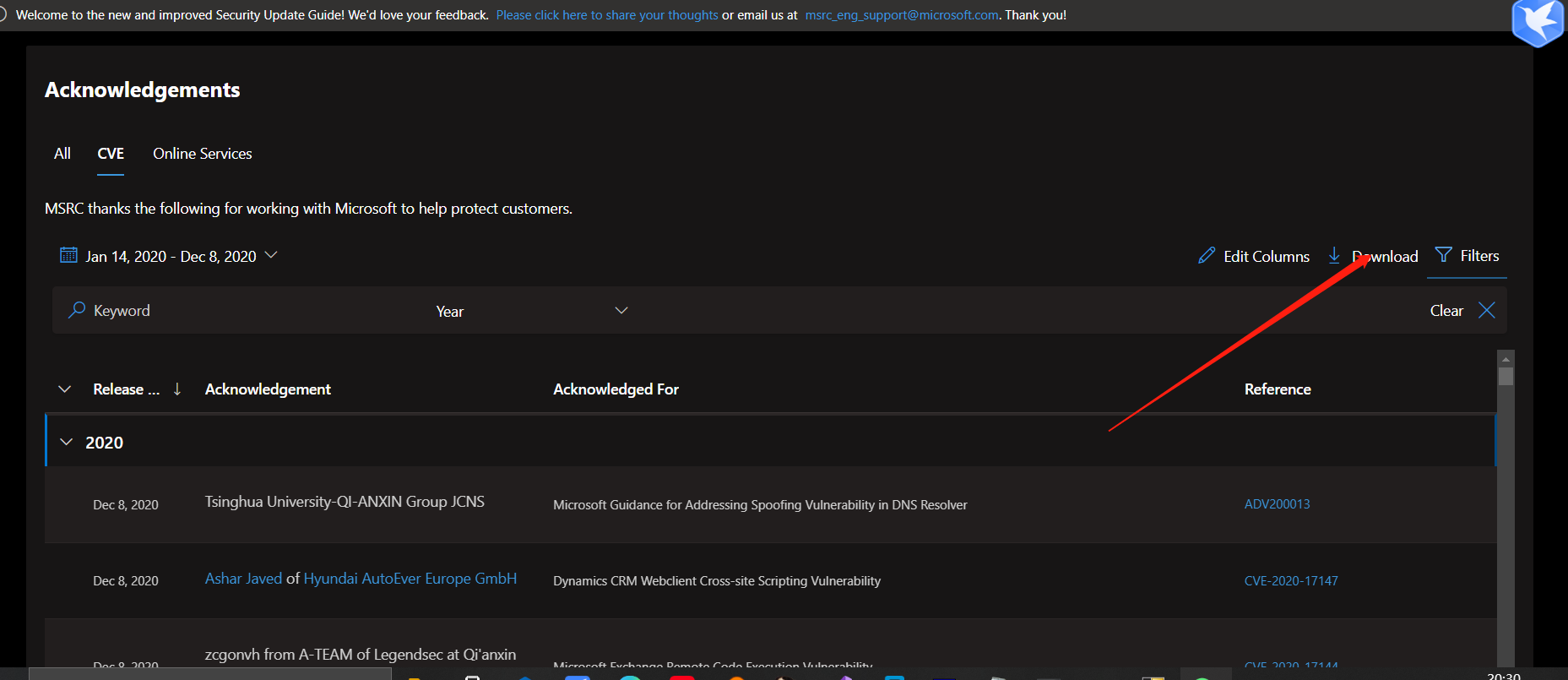The height and width of the screenshot is (680, 1568).
Task: Toggle the Filters panel label
Action: click(1479, 256)
